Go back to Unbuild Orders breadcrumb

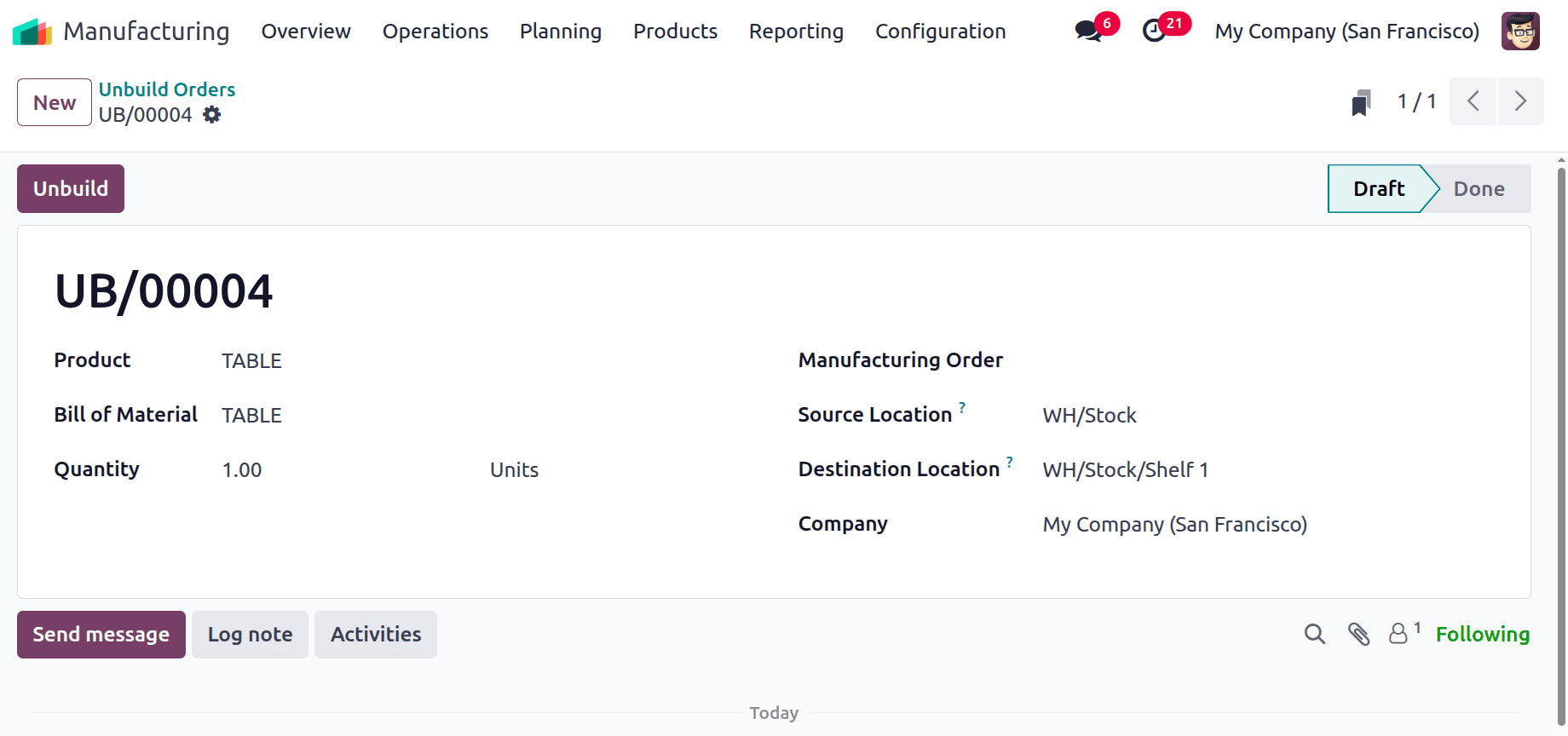click(167, 89)
